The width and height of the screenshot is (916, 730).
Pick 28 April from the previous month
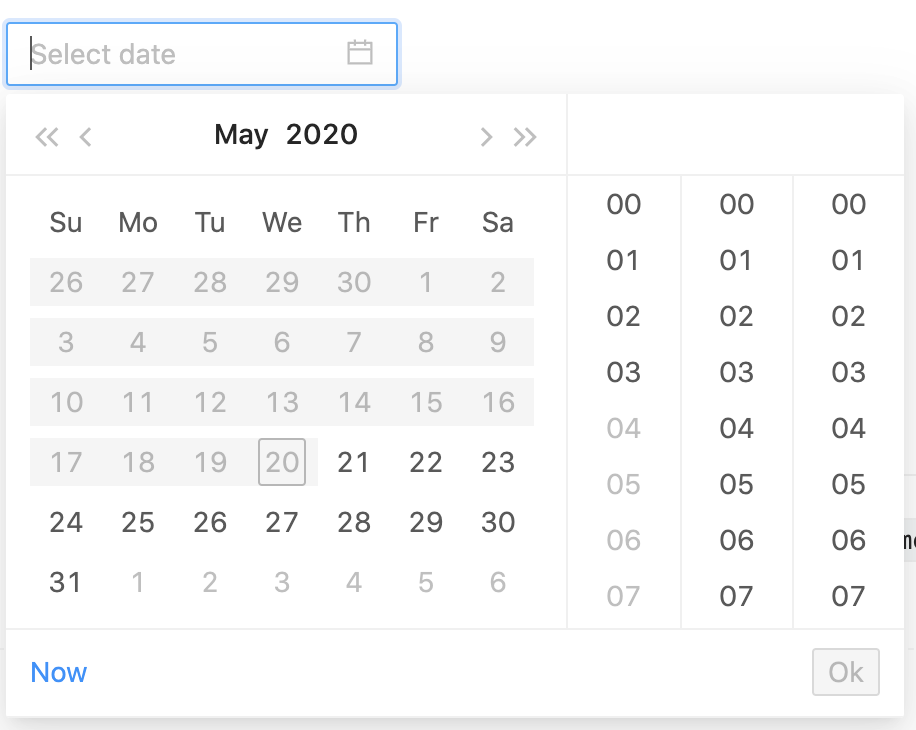210,282
